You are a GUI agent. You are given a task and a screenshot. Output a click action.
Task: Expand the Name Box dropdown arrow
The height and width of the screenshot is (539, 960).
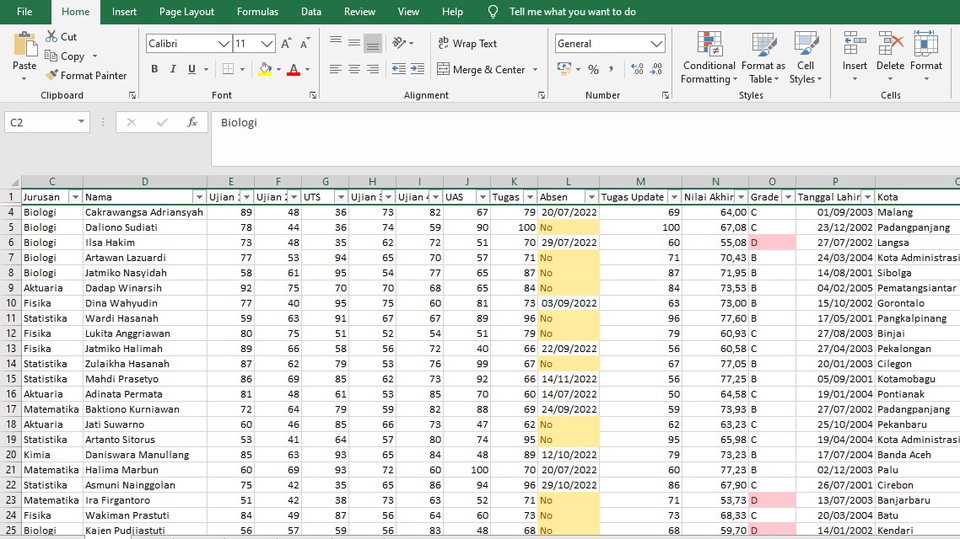point(81,122)
